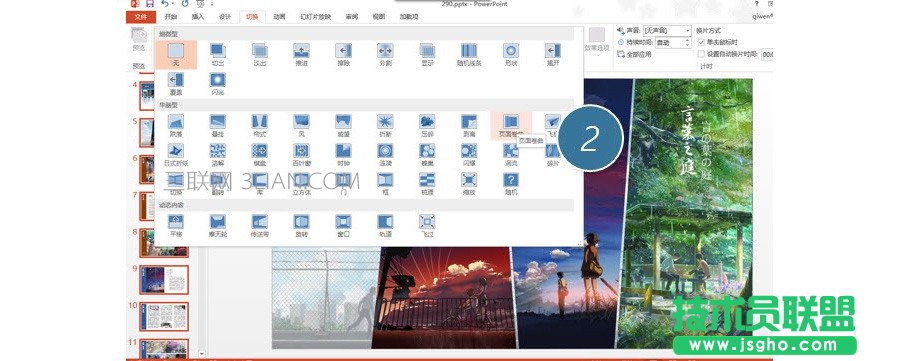Viewport: 900px width, 361px height.
Task: Pick the 梳理 (Comb) transition
Action: (x=427, y=184)
